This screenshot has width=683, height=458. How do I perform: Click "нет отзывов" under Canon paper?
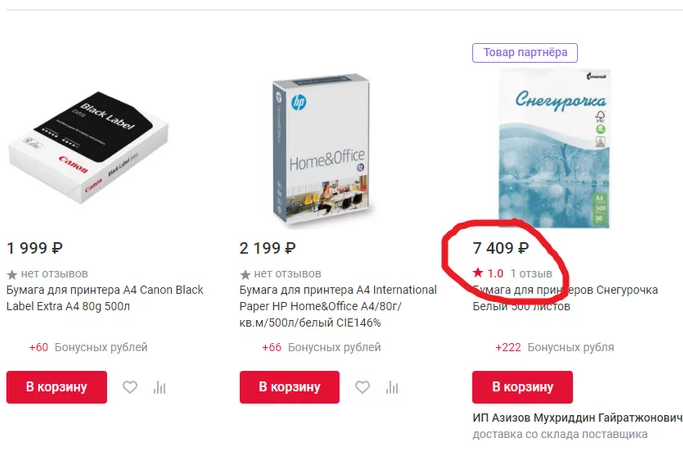point(54,273)
